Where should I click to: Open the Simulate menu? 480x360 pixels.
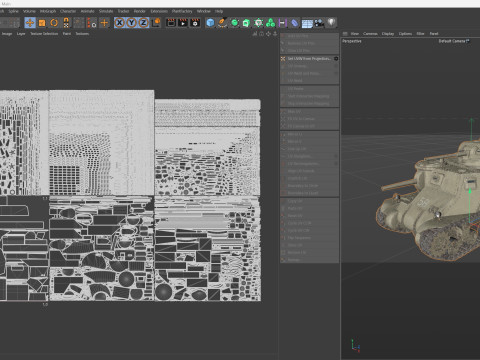[x=106, y=11]
